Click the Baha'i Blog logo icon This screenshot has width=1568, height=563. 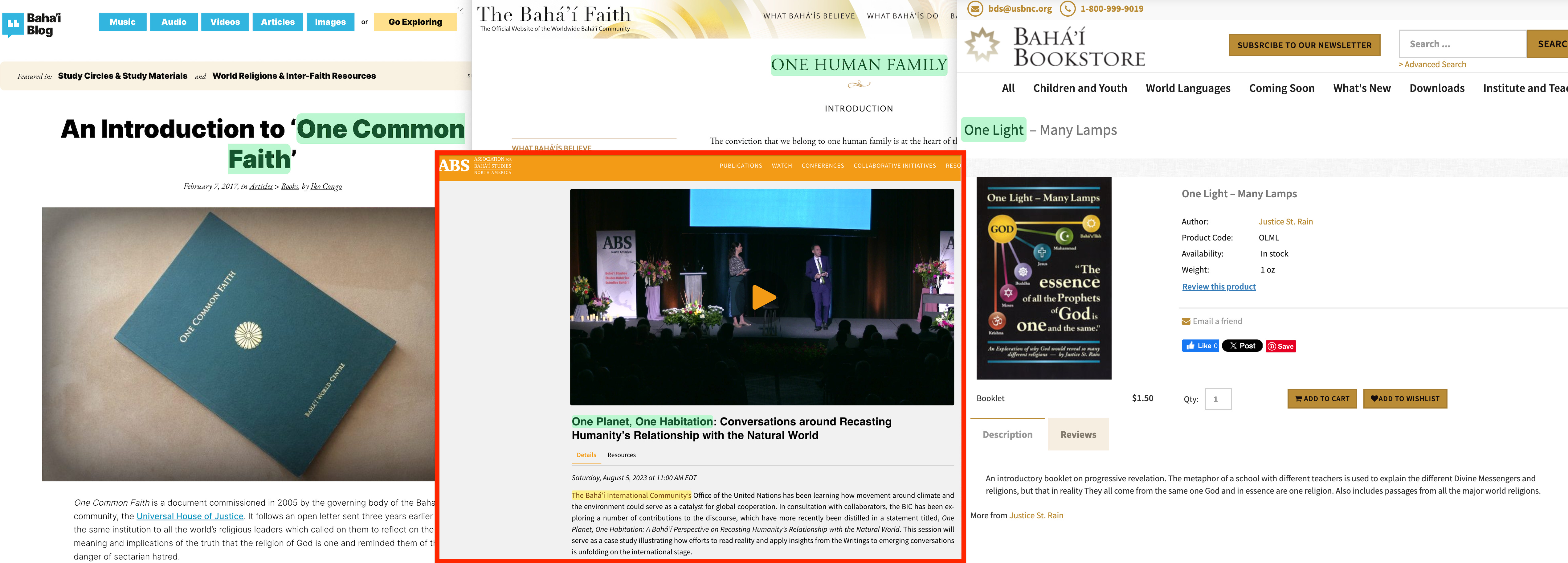[13, 24]
